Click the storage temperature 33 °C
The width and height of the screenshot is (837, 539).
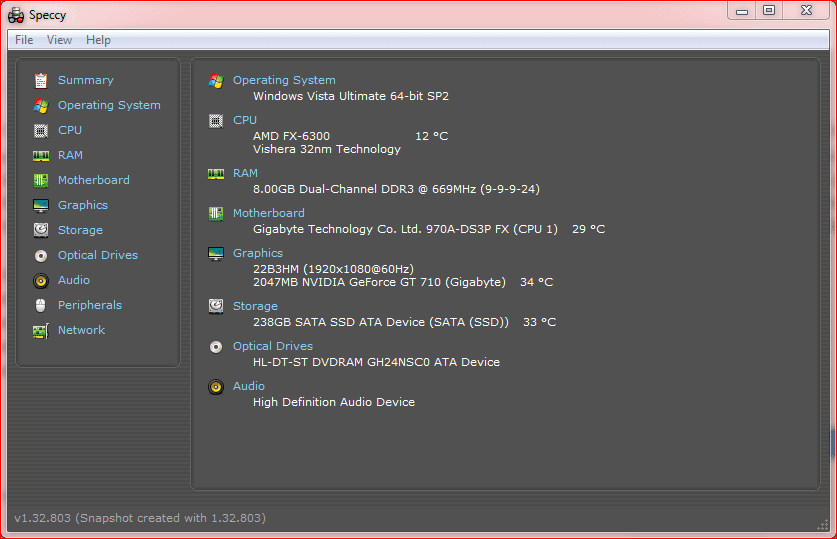pyautogui.click(x=540, y=322)
